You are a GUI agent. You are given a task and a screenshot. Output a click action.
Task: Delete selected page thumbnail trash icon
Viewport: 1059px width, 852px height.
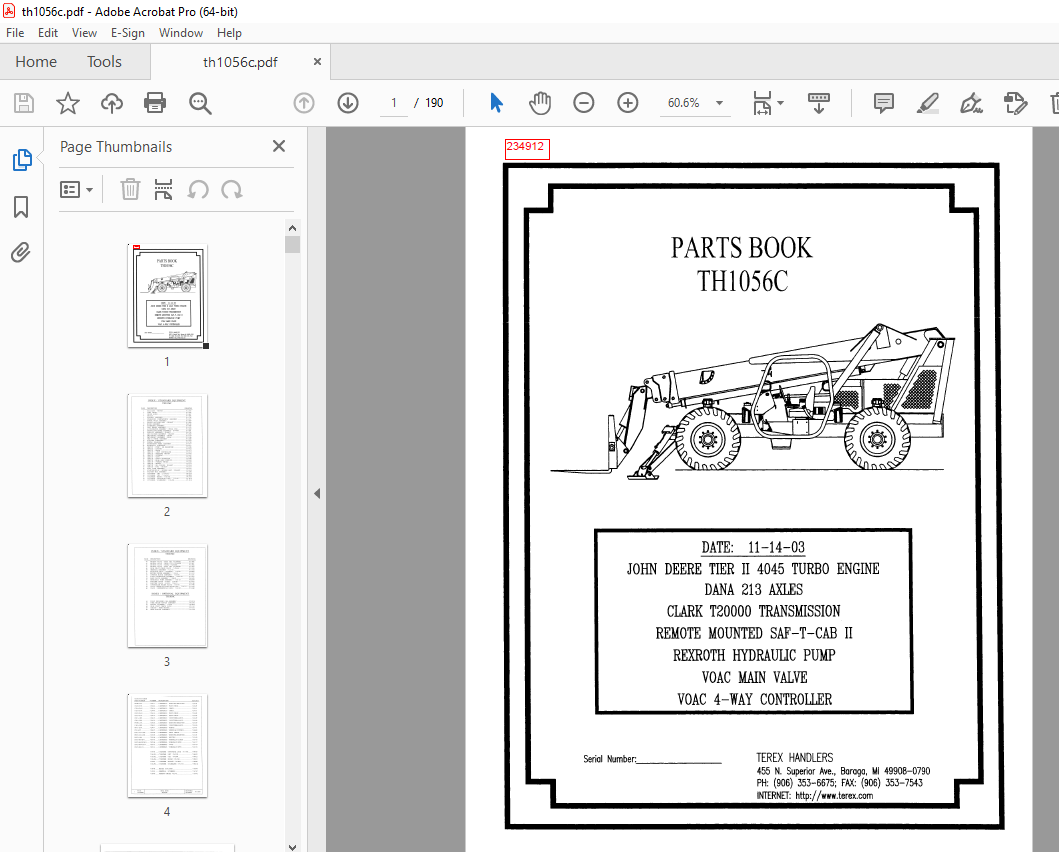(130, 190)
